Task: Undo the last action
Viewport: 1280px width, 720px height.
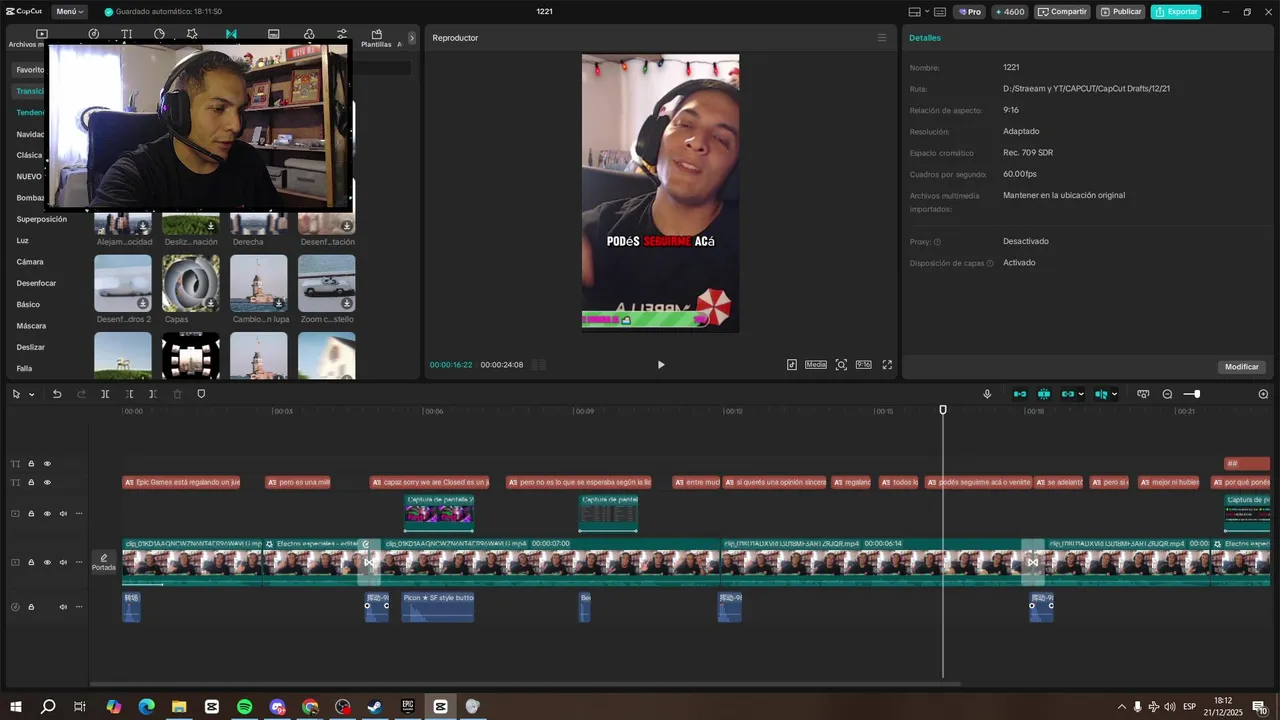Action: pos(57,394)
